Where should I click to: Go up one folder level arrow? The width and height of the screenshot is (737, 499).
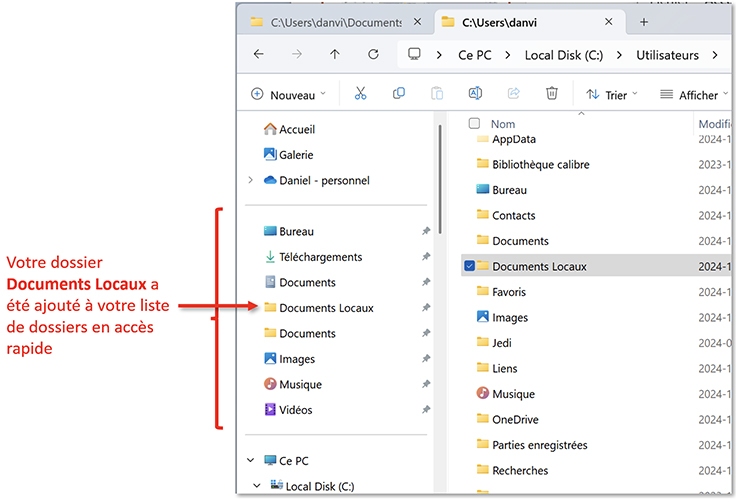point(335,55)
